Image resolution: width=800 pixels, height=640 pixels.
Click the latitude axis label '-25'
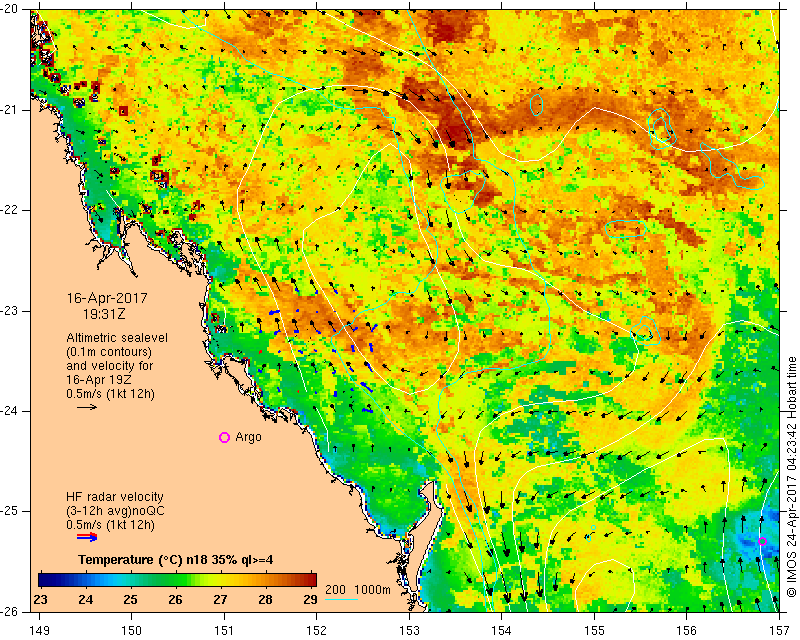[x=10, y=511]
